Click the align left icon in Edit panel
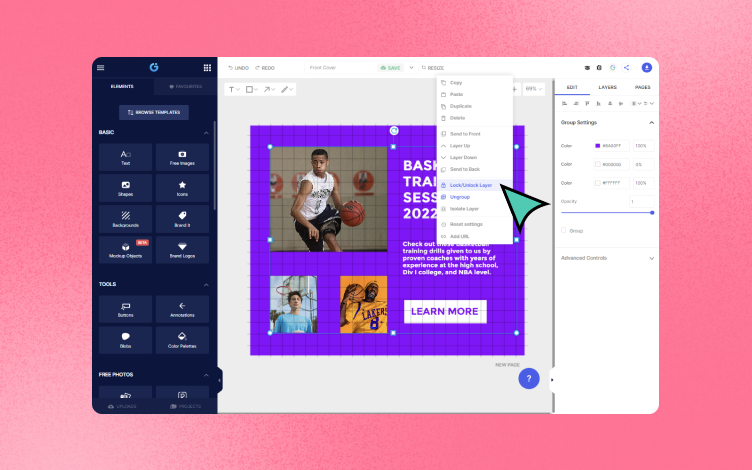This screenshot has height=470, width=752. (564, 104)
